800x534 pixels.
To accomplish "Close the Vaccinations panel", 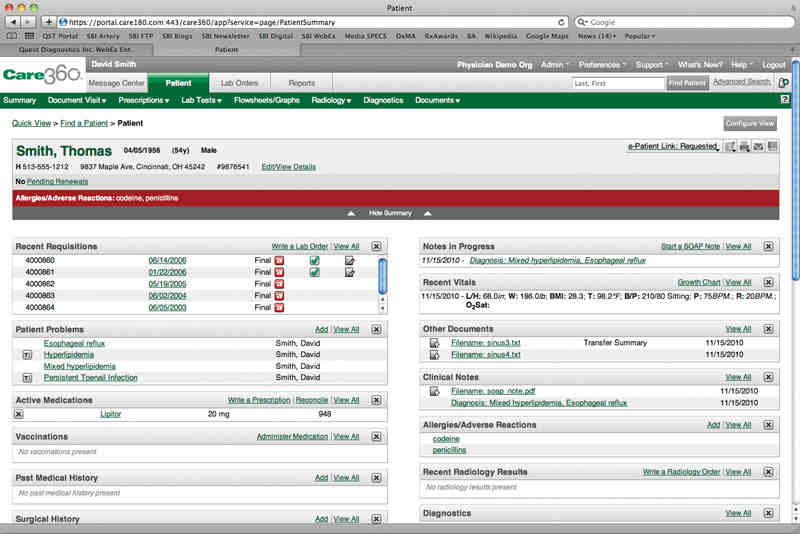I will point(376,437).
